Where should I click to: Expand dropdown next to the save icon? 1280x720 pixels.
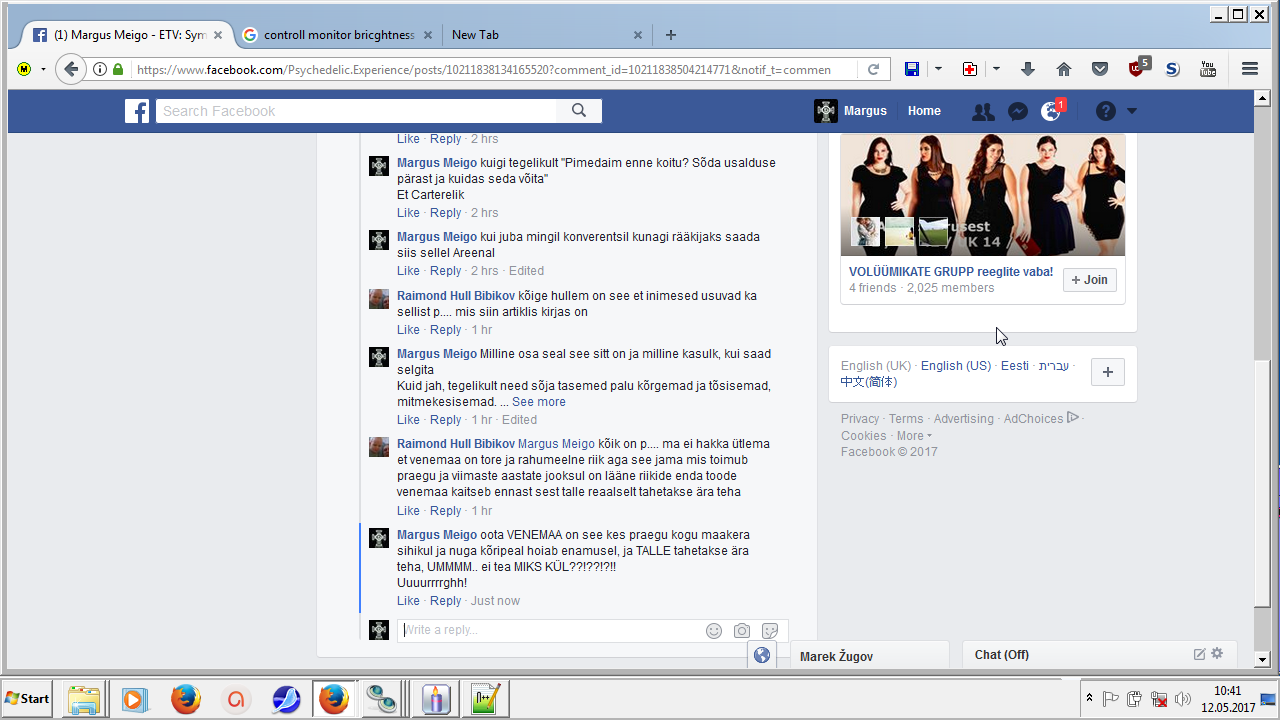(x=938, y=69)
